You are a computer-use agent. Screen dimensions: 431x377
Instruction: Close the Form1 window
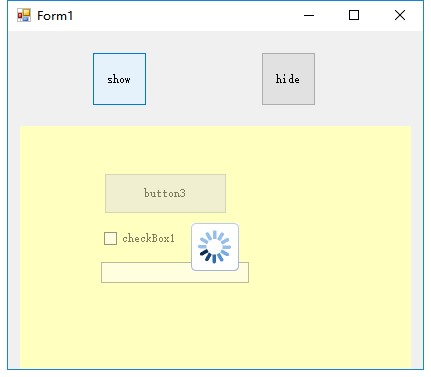(400, 15)
